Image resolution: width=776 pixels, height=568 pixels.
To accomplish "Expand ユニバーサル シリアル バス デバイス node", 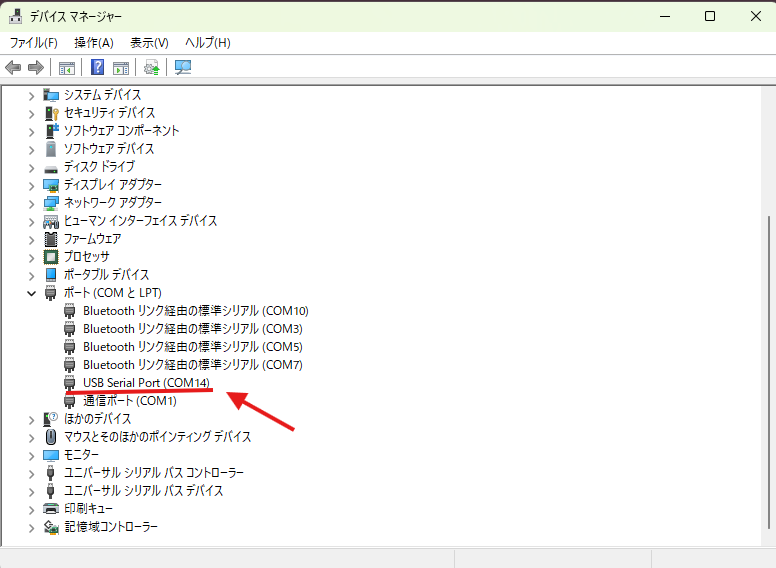I will 31,492.
